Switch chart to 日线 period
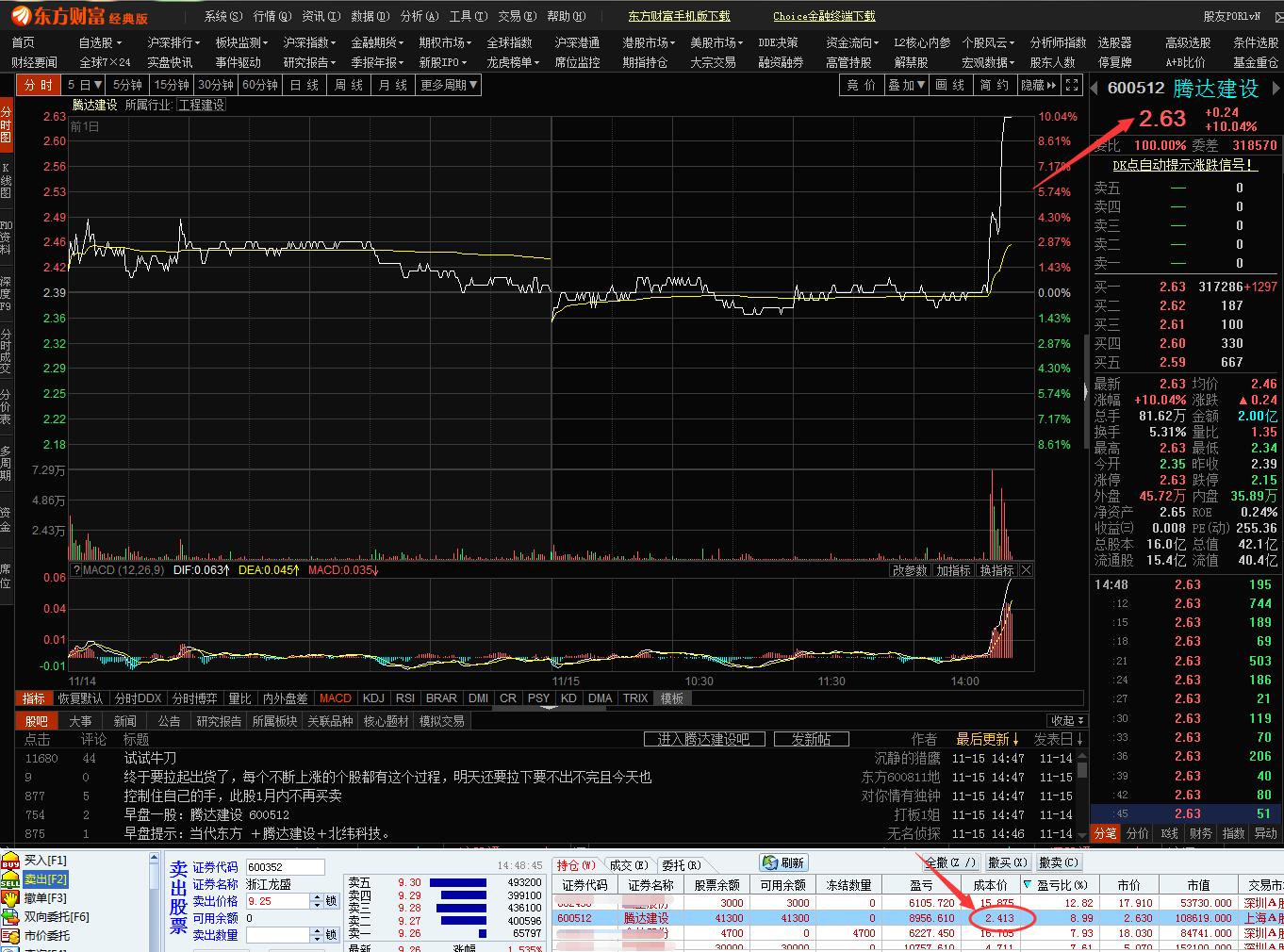Screen dimensions: 1284x952 coord(304,85)
